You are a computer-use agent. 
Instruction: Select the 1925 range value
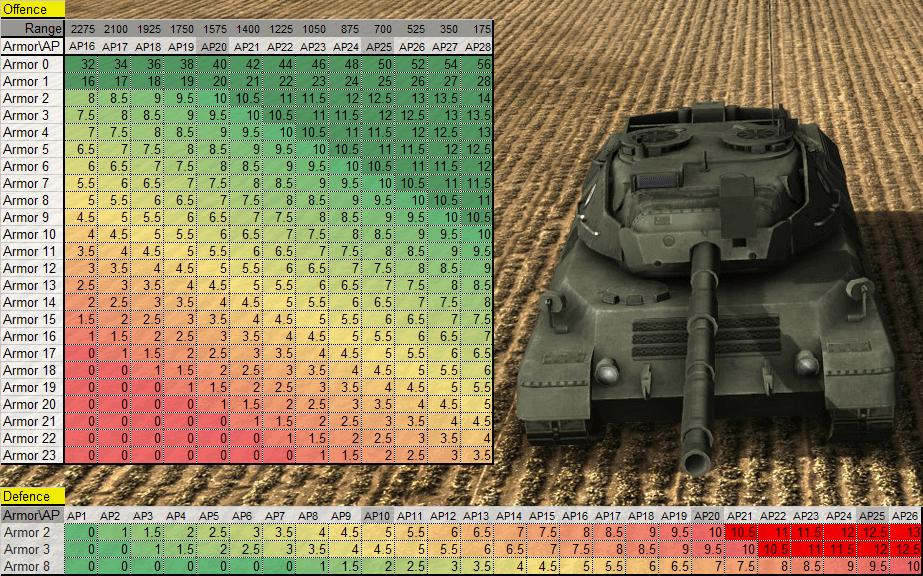[148, 29]
